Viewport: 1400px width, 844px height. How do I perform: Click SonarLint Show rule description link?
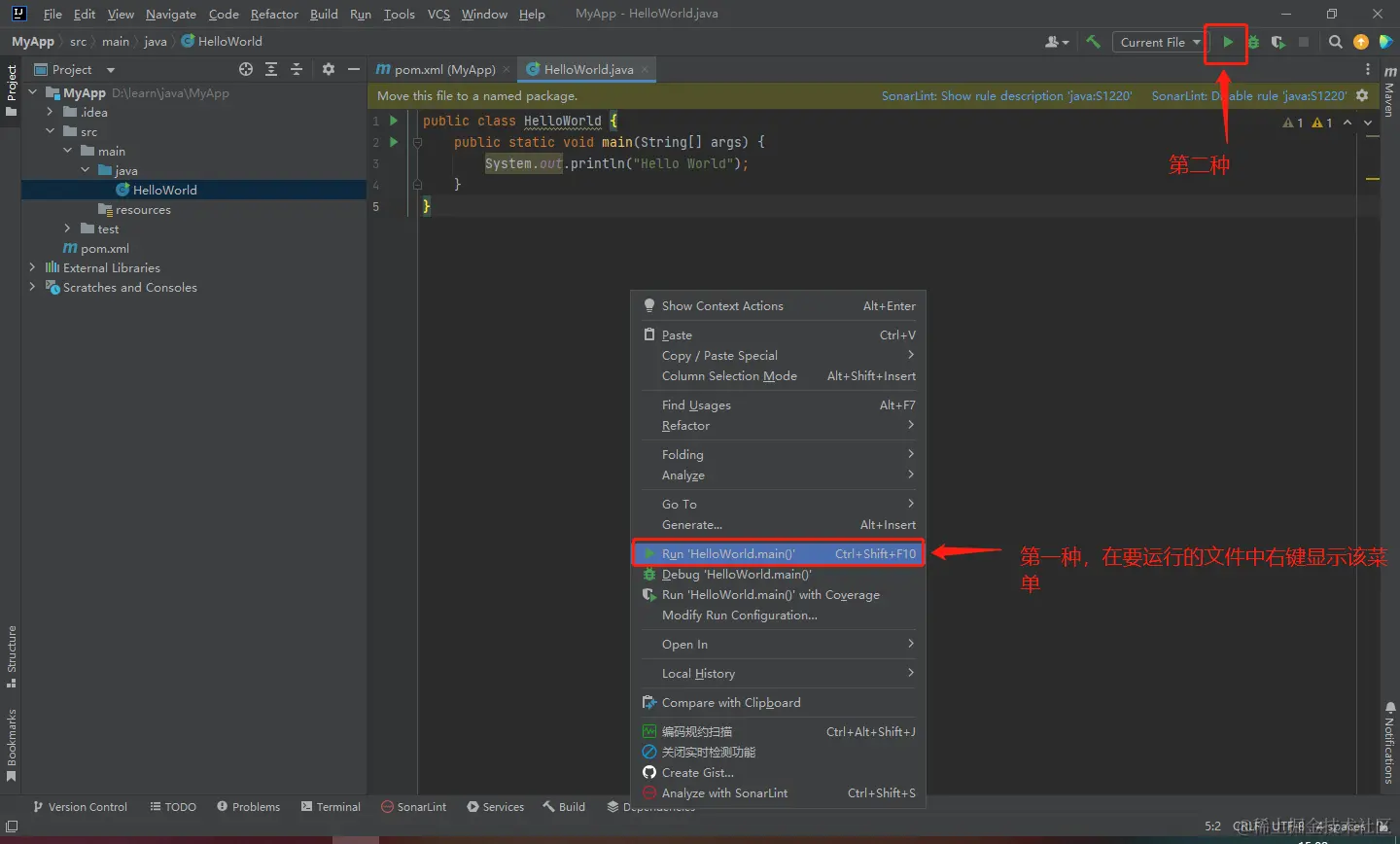click(x=1006, y=95)
